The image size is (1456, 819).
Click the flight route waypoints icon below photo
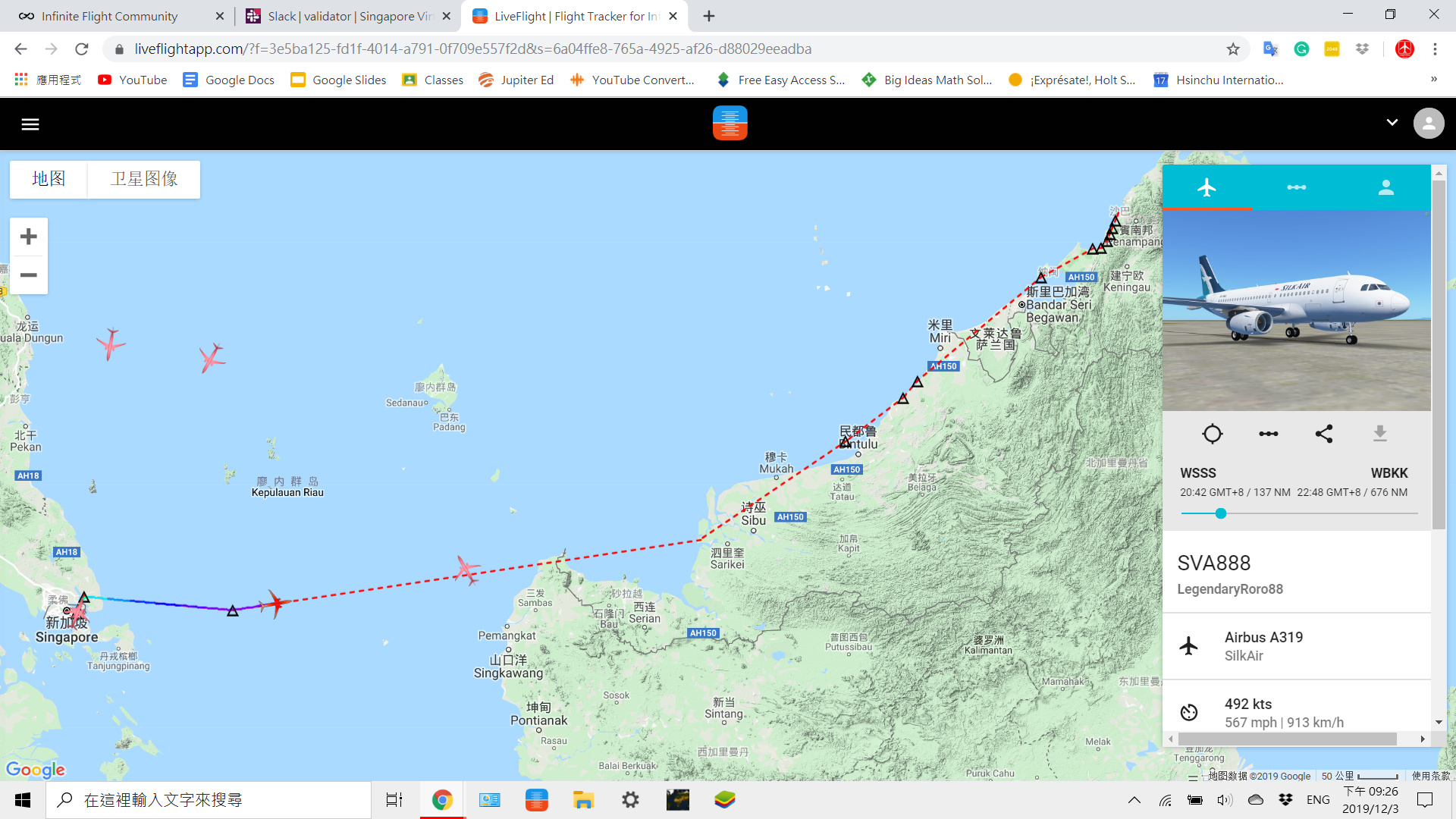click(x=1268, y=434)
